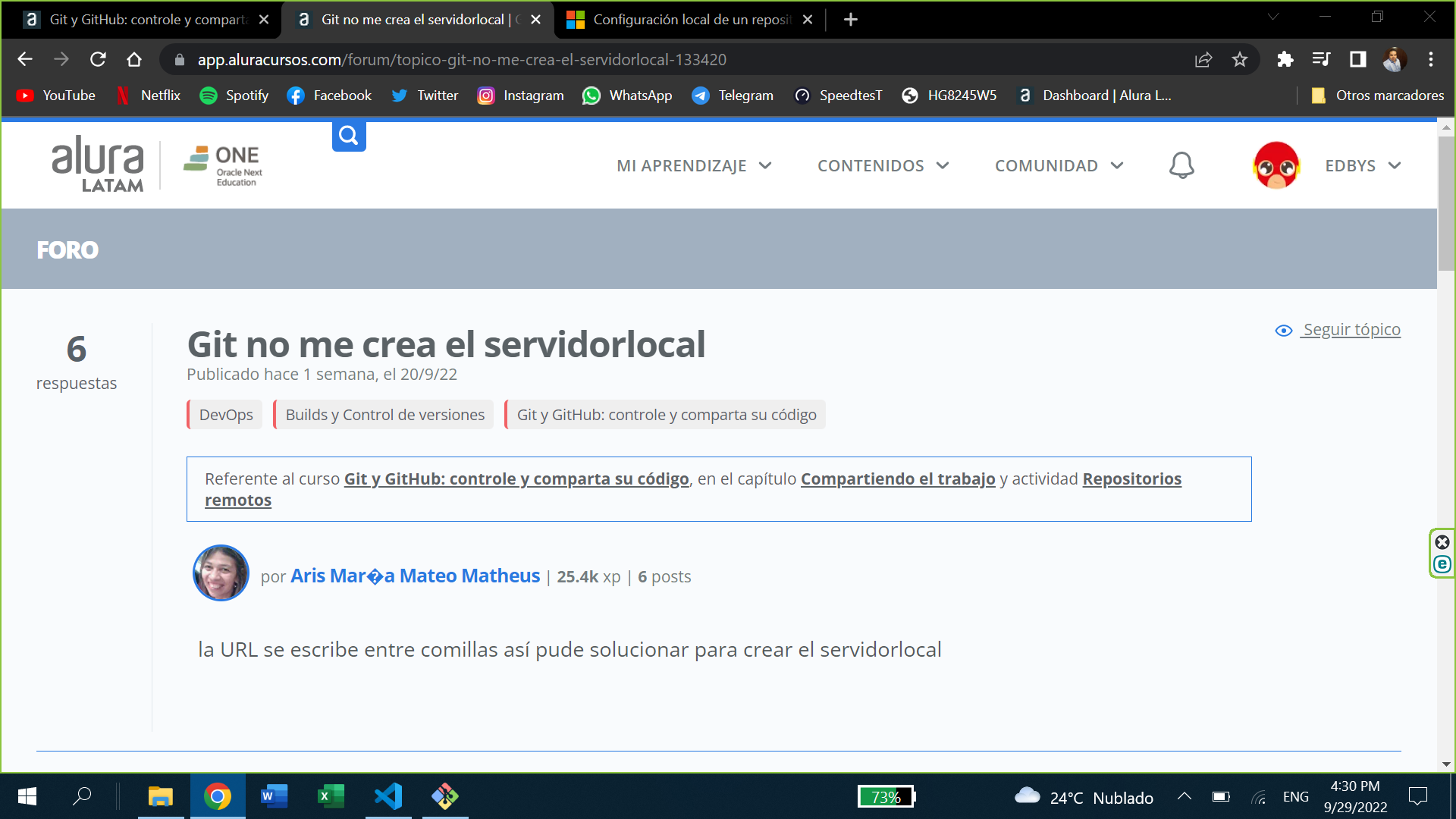
Task: Select the Foro menu section
Action: pyautogui.click(x=67, y=250)
